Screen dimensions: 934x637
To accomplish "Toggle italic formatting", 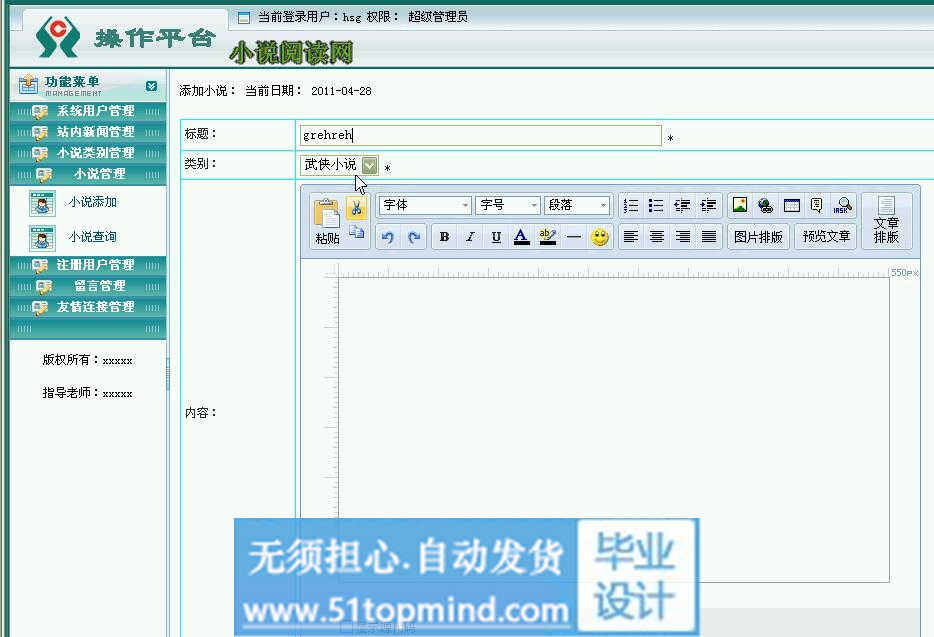I will (x=471, y=237).
